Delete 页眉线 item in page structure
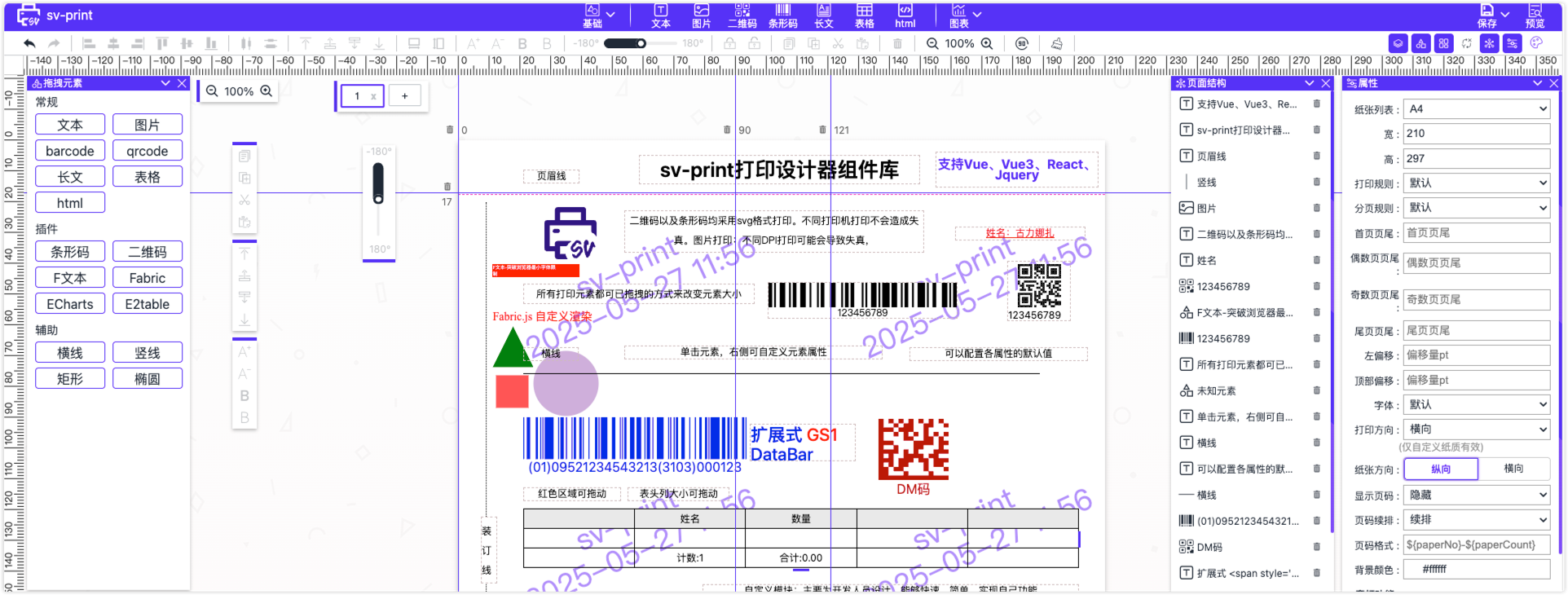Screen dimensions: 1568x595 pyautogui.click(x=1316, y=156)
